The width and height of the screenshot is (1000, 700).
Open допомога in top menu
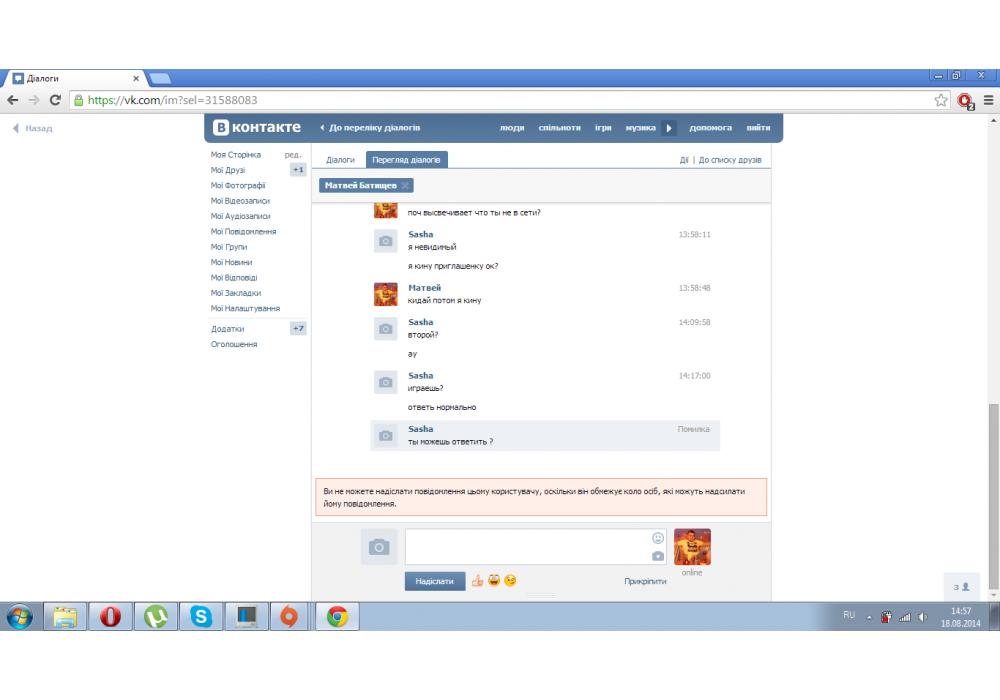tap(710, 128)
